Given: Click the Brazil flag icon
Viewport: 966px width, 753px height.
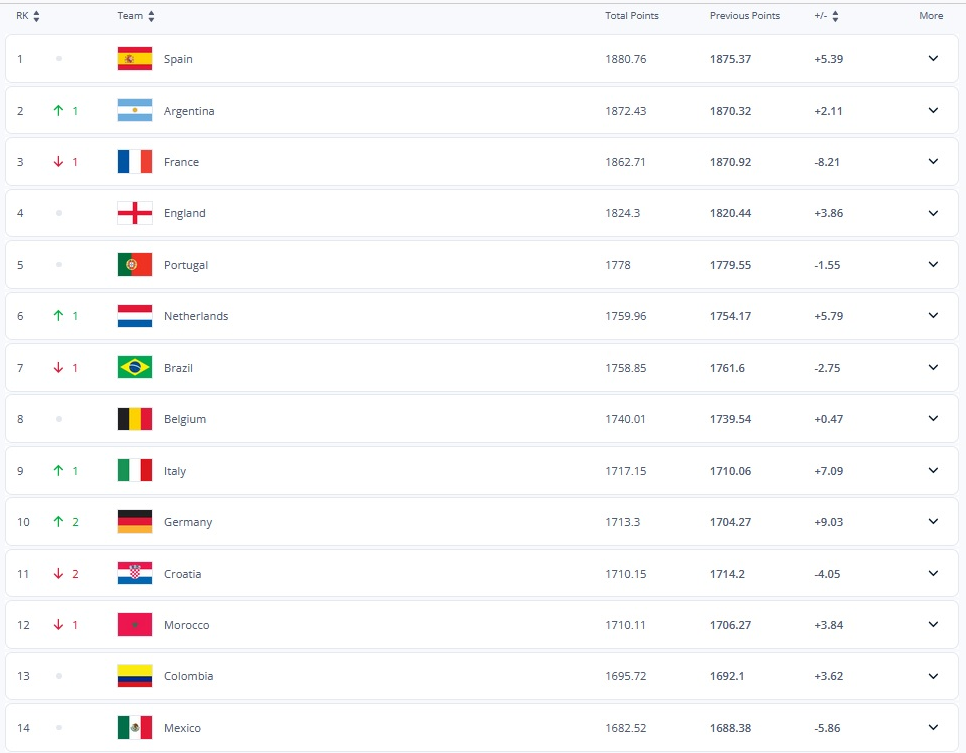Looking at the screenshot, I should click(135, 368).
